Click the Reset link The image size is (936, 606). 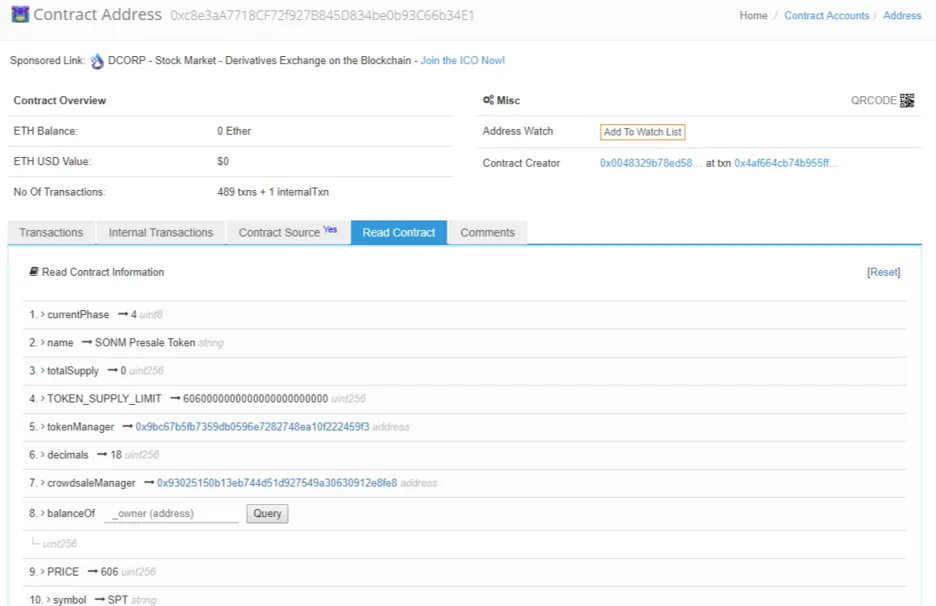click(x=883, y=272)
